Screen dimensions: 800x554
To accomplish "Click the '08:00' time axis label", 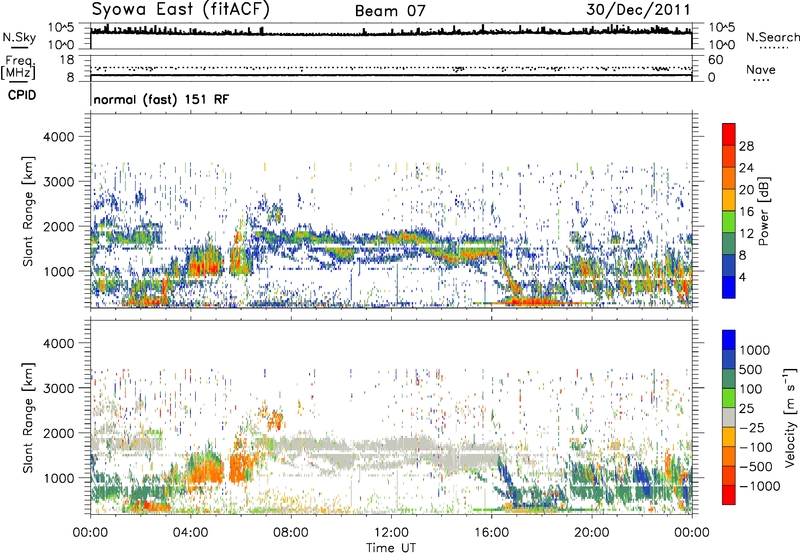I will pos(291,533).
